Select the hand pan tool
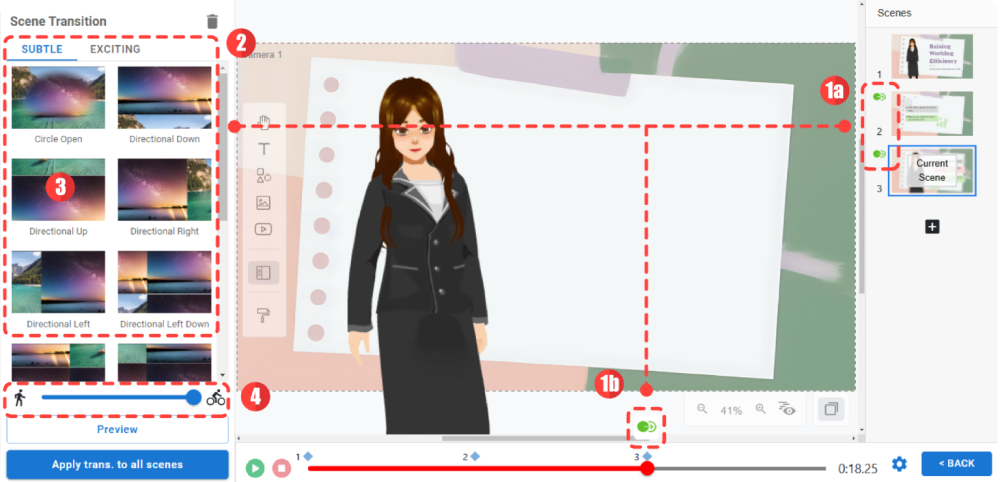Screen dimensions: 1000x482 pos(263,121)
